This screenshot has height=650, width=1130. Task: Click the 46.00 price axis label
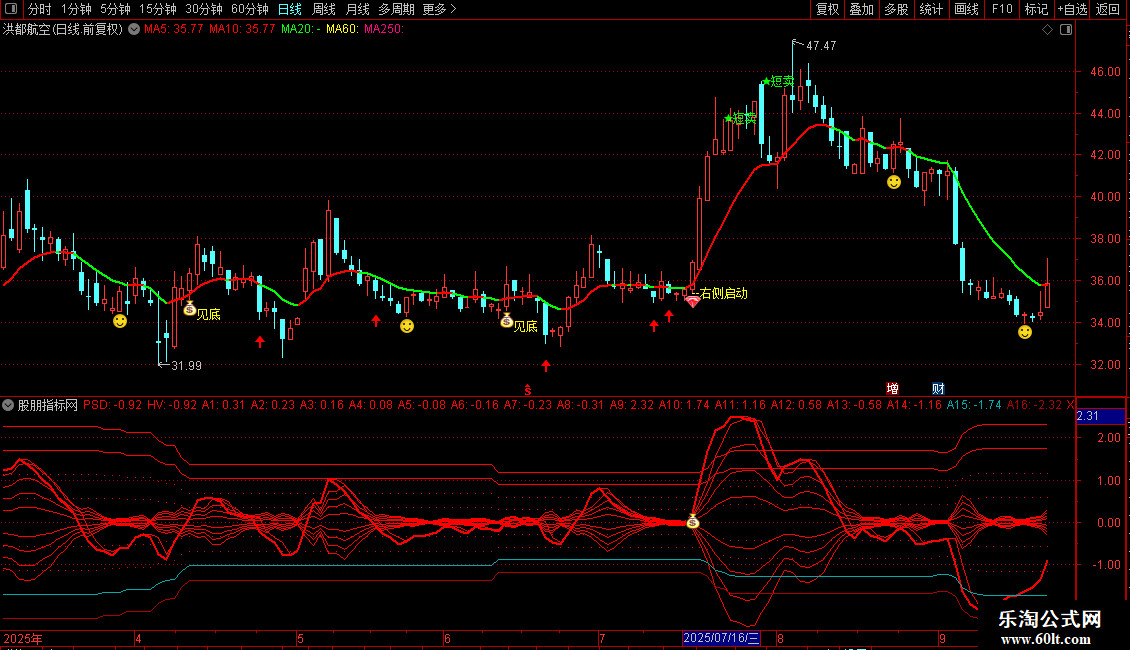(x=1105, y=72)
